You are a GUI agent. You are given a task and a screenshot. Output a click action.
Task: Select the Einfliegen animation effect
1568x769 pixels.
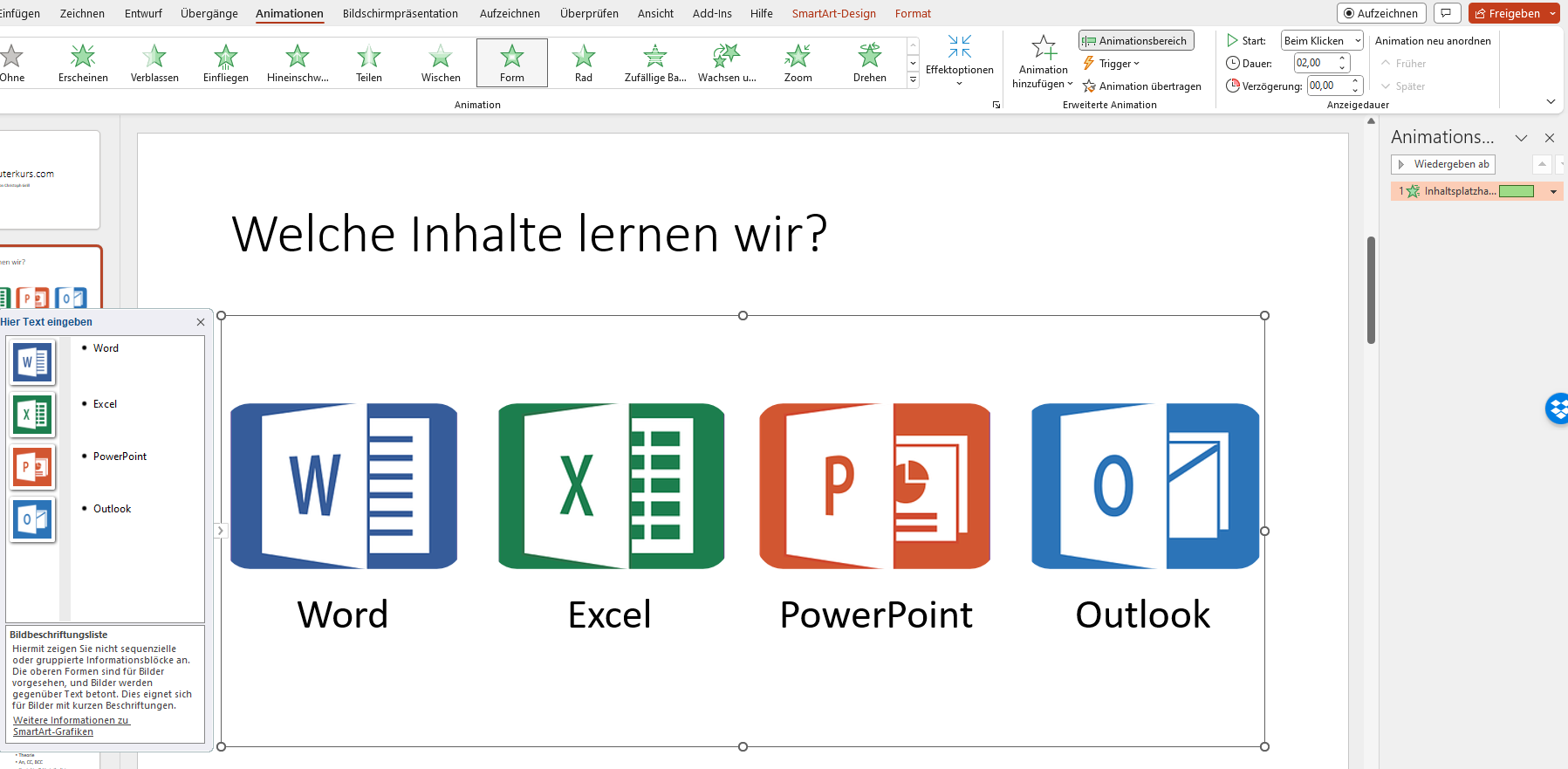(226, 63)
